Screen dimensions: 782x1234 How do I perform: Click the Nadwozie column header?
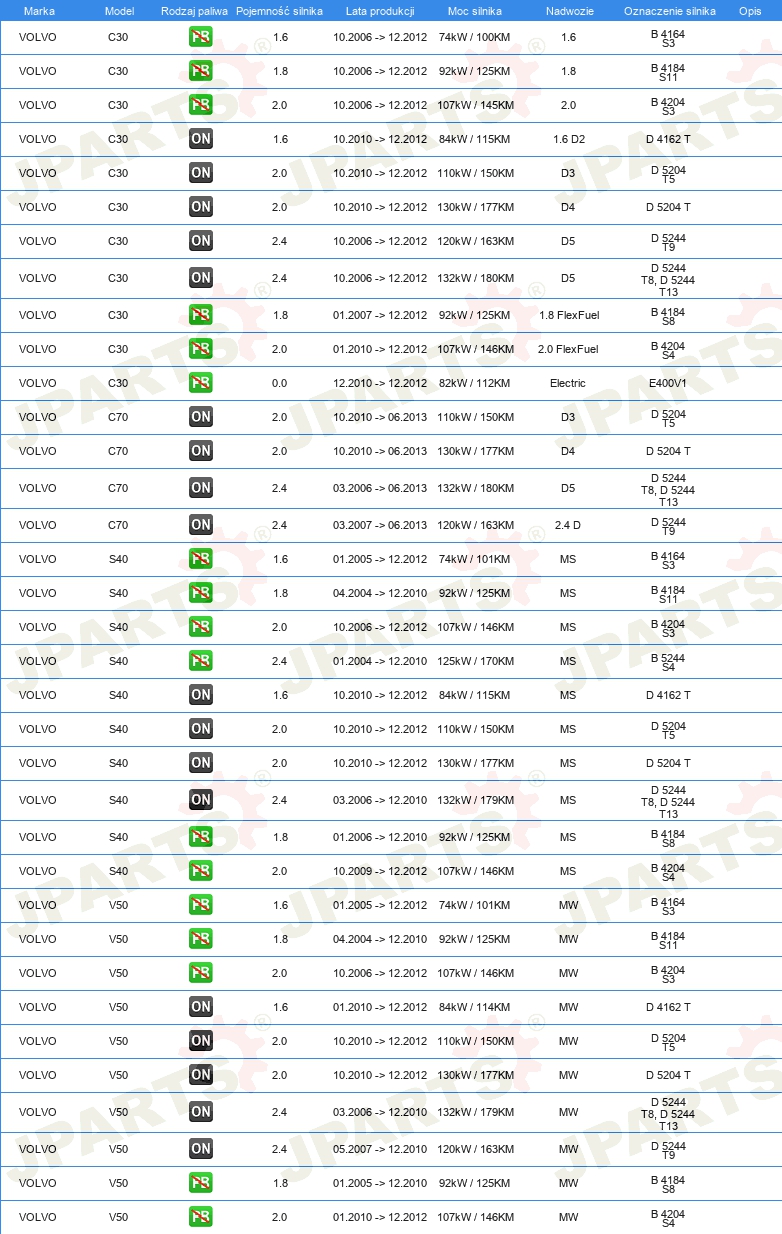(x=568, y=10)
